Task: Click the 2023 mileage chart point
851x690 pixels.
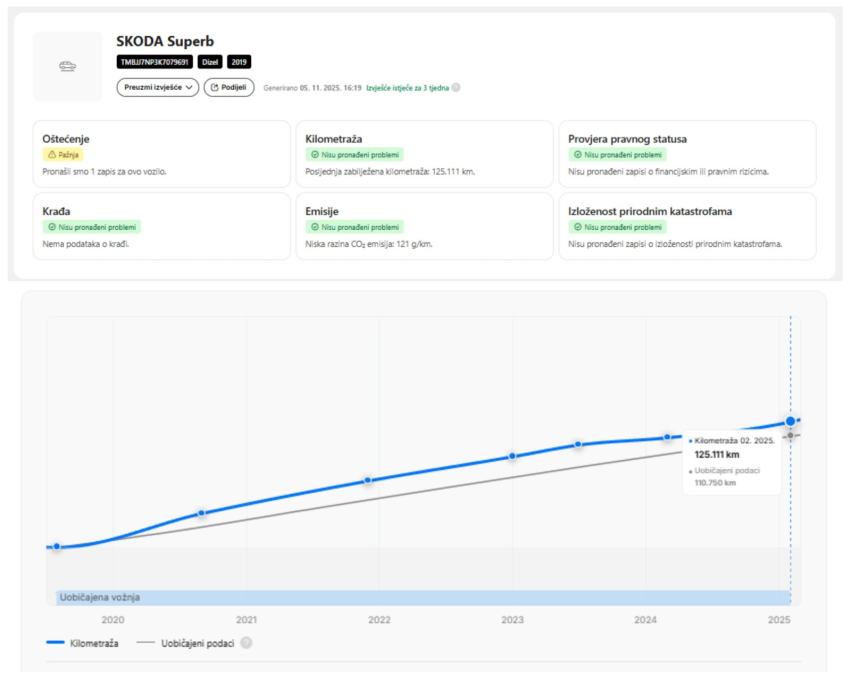Action: tap(512, 456)
